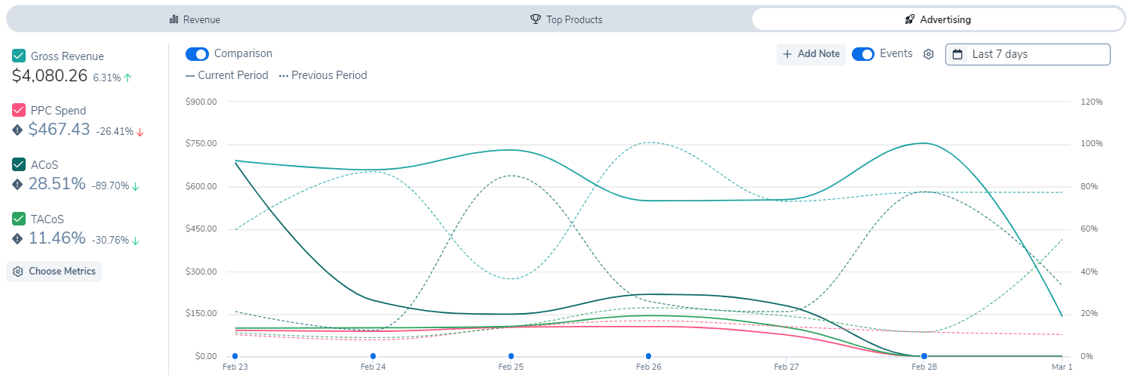The height and width of the screenshot is (376, 1129).
Task: Click the -26.41% PPC spend change
Action: [120, 131]
